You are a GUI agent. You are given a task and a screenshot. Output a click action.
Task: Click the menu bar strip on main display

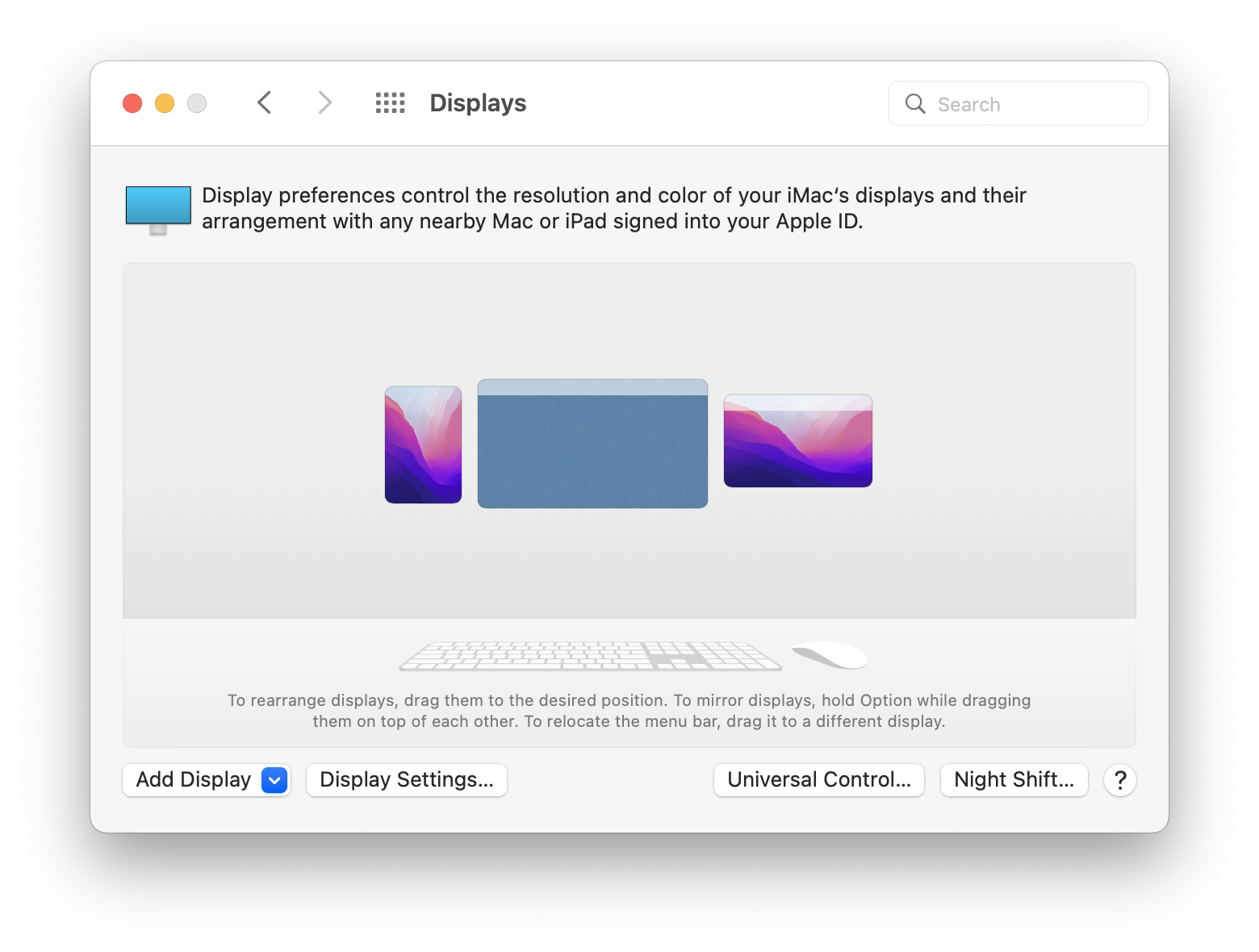tap(592, 387)
